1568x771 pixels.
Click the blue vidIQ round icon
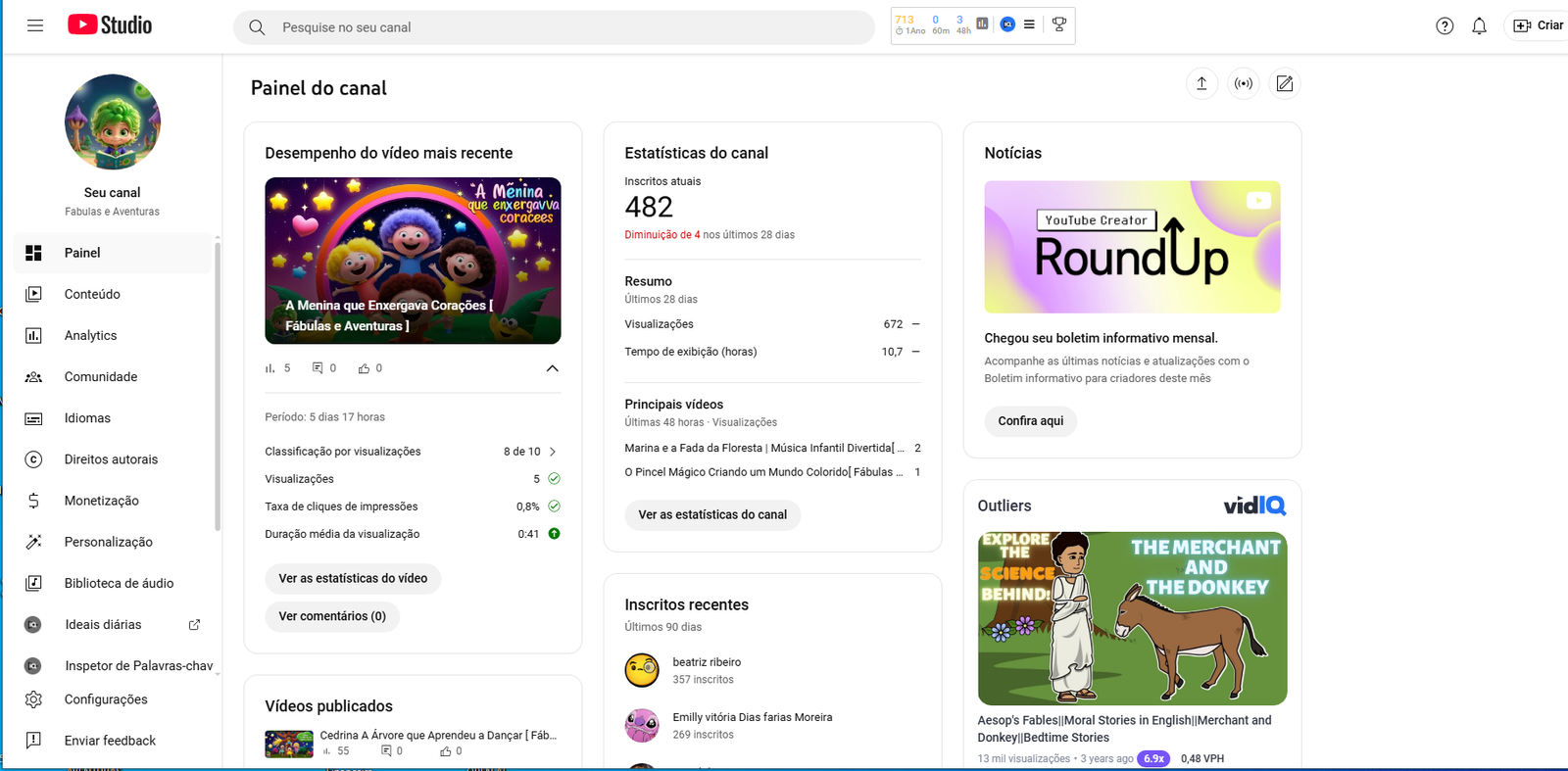click(1007, 24)
